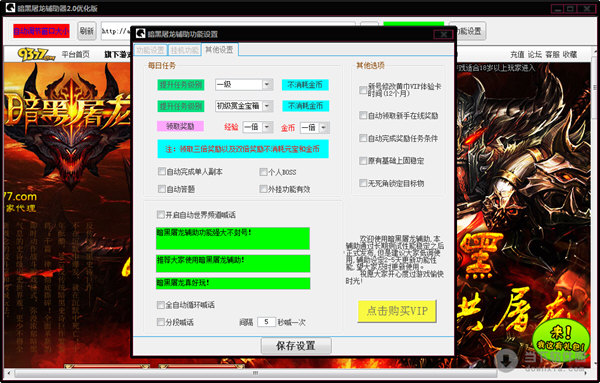Switch to the 挂机功能 tab
The height and width of the screenshot is (383, 600).
click(x=184, y=50)
